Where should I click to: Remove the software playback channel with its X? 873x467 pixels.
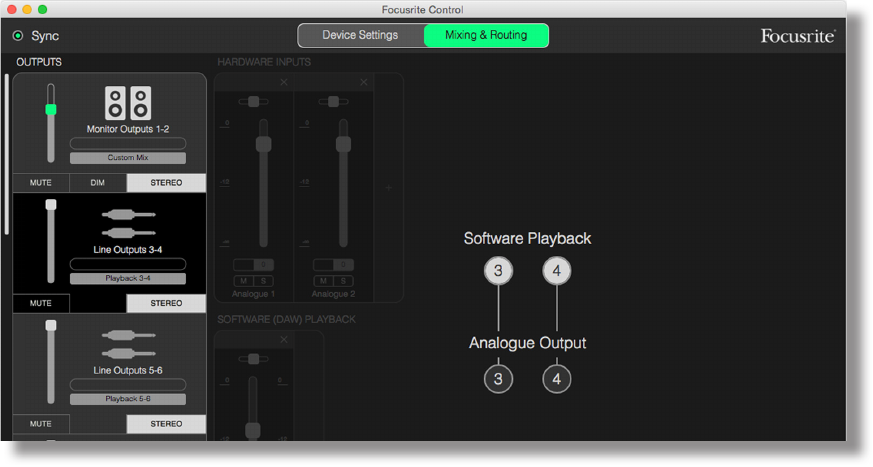pyautogui.click(x=284, y=340)
